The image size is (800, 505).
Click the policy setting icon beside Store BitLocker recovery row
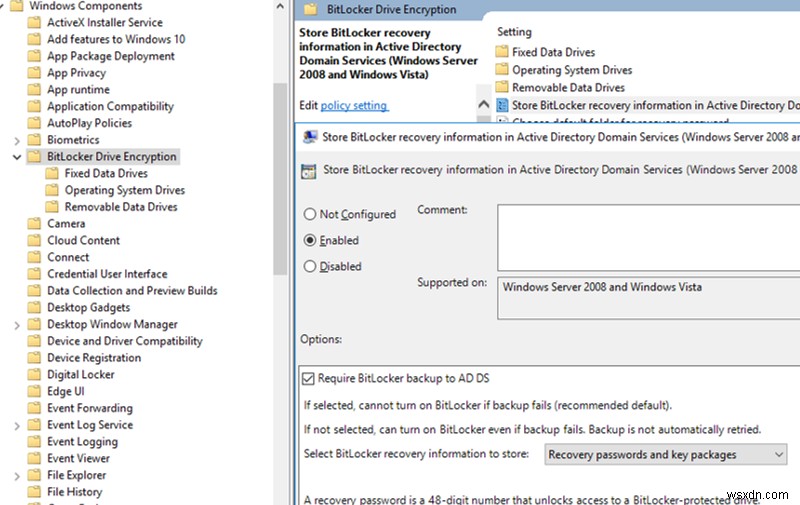click(x=502, y=105)
